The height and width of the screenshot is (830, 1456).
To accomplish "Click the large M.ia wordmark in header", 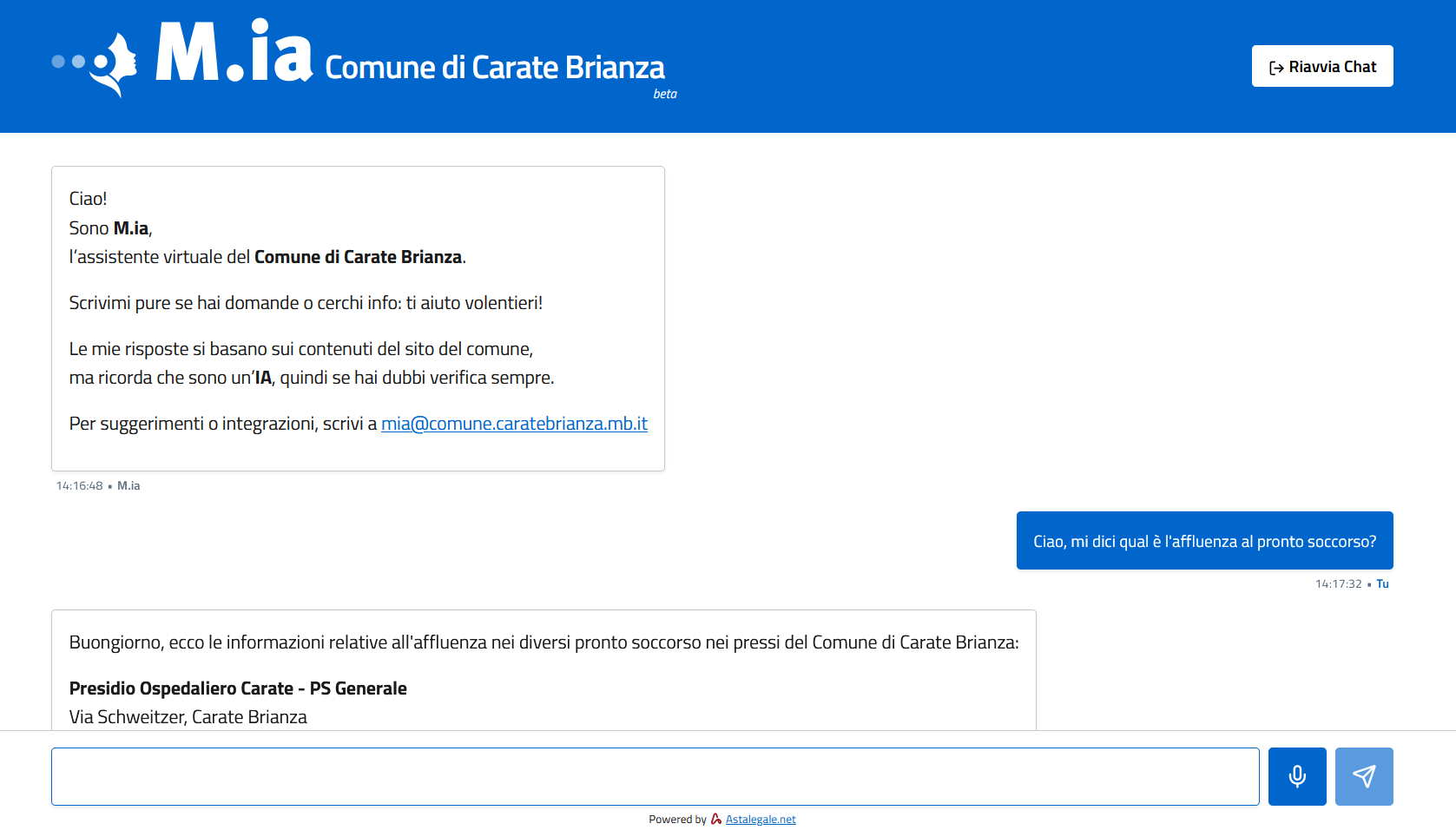I will [233, 54].
